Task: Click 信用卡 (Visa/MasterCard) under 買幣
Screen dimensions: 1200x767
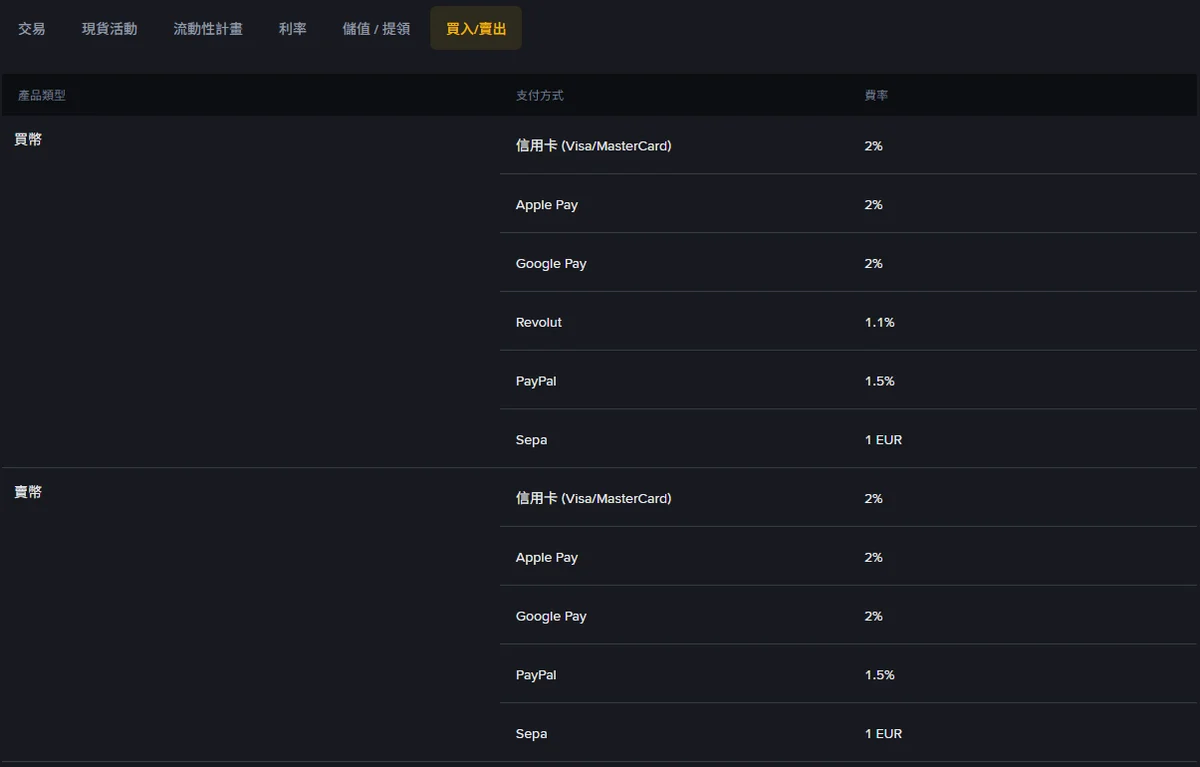Action: click(x=594, y=146)
